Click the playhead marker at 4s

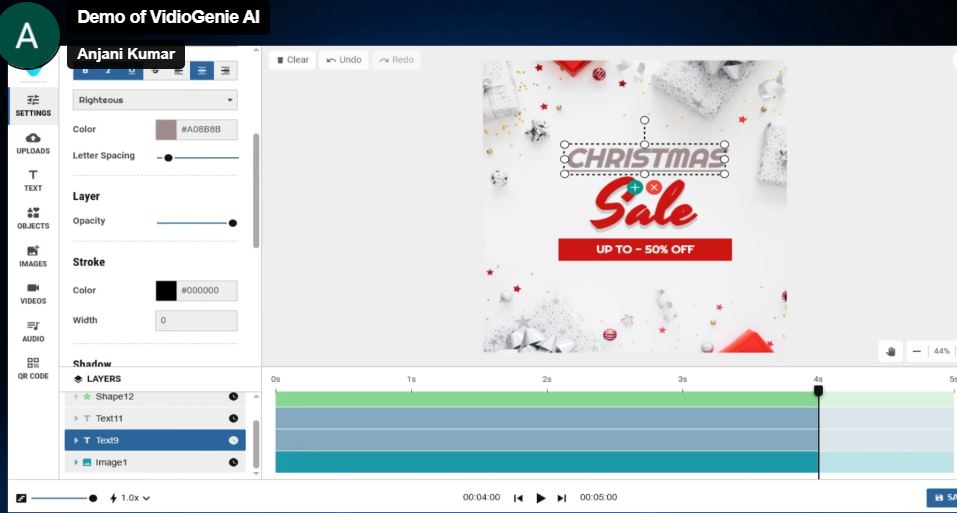[x=818, y=390]
